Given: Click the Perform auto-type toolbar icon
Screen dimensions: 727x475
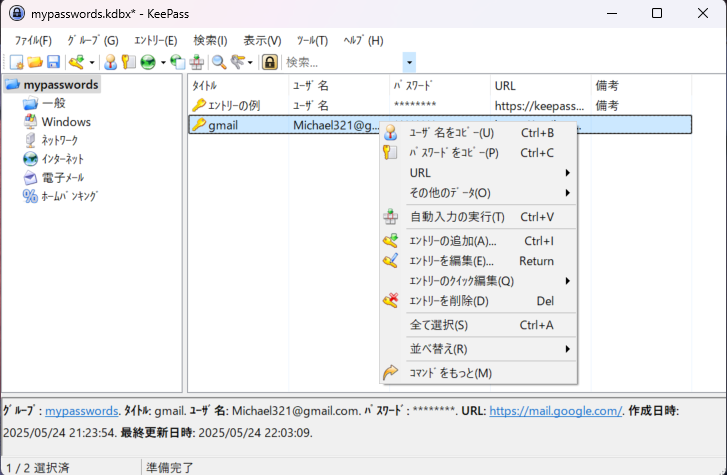Looking at the screenshot, I should click(x=197, y=62).
